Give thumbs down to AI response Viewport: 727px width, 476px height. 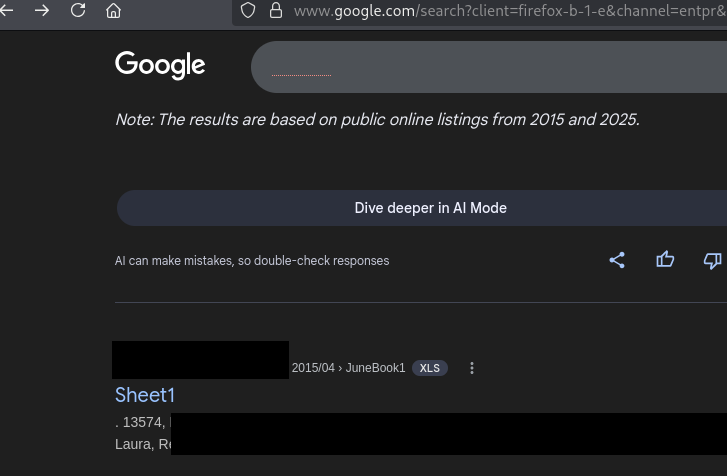713,260
